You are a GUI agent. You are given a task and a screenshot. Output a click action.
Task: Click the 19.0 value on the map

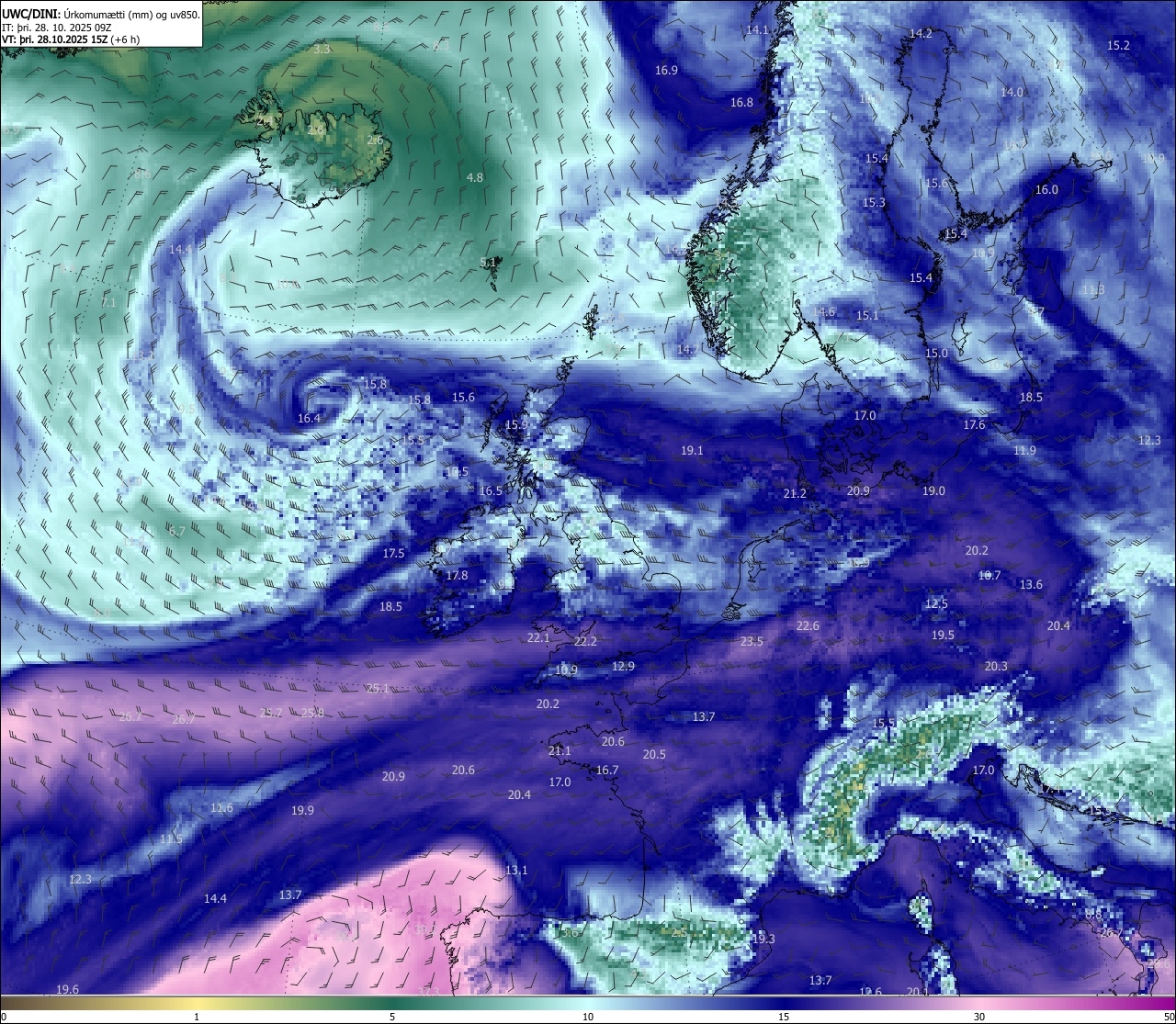[x=933, y=491]
